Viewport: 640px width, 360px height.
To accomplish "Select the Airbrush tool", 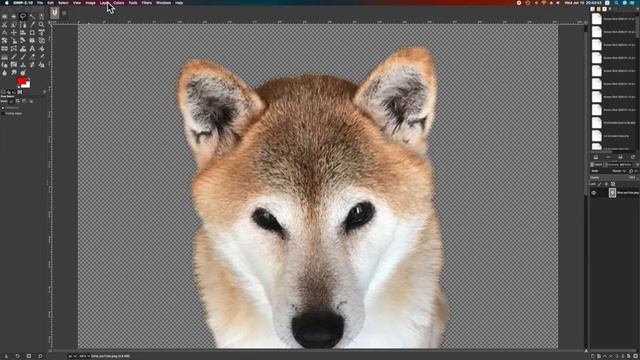I will coord(41,57).
